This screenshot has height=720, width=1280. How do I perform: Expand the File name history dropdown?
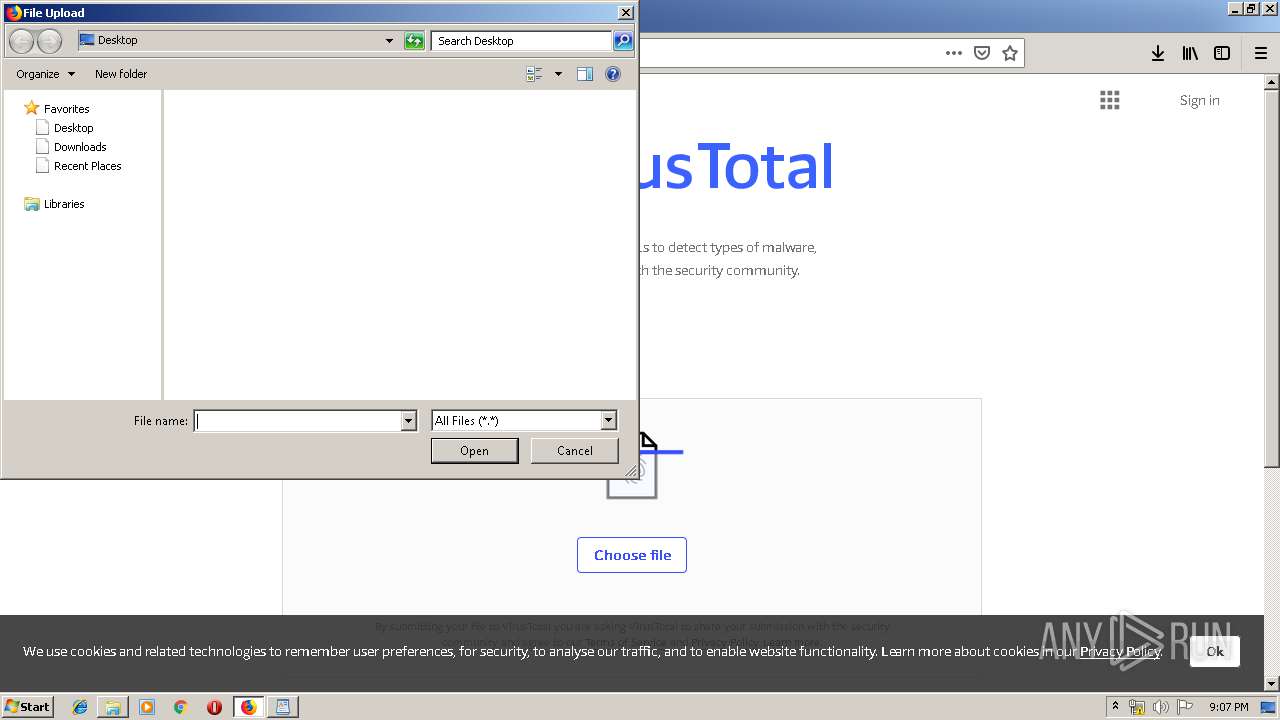coord(408,421)
